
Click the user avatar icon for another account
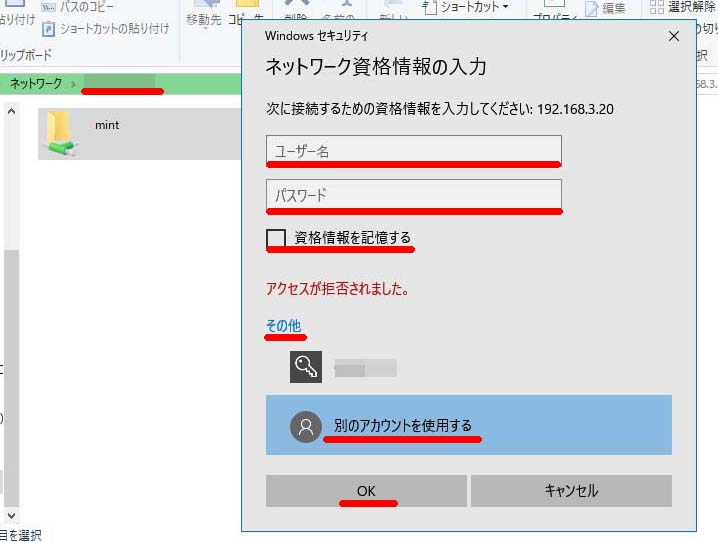click(x=306, y=426)
